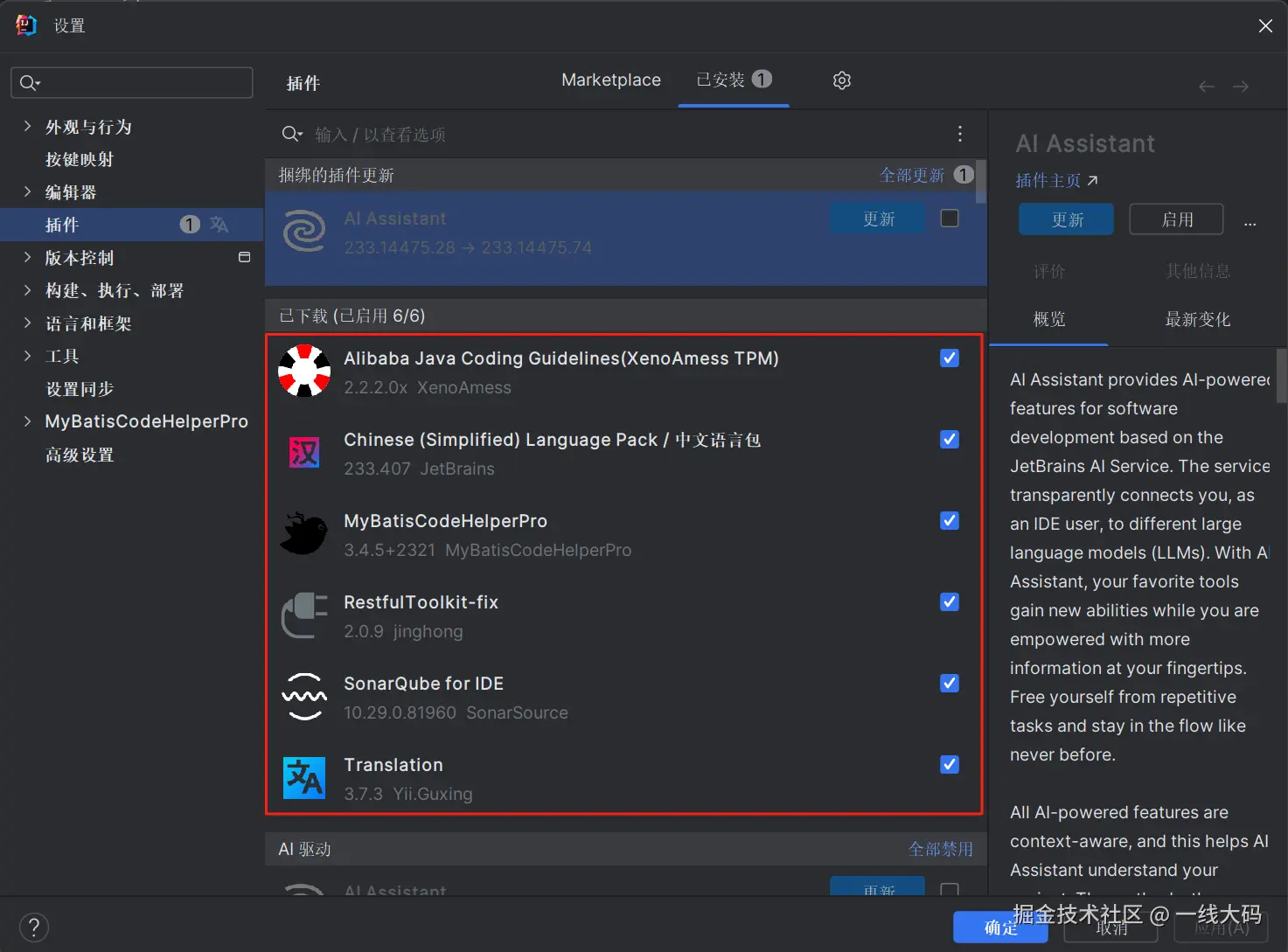Screen dimensions: 1288x952
Task: Click in the settings search input field
Action: [132, 82]
